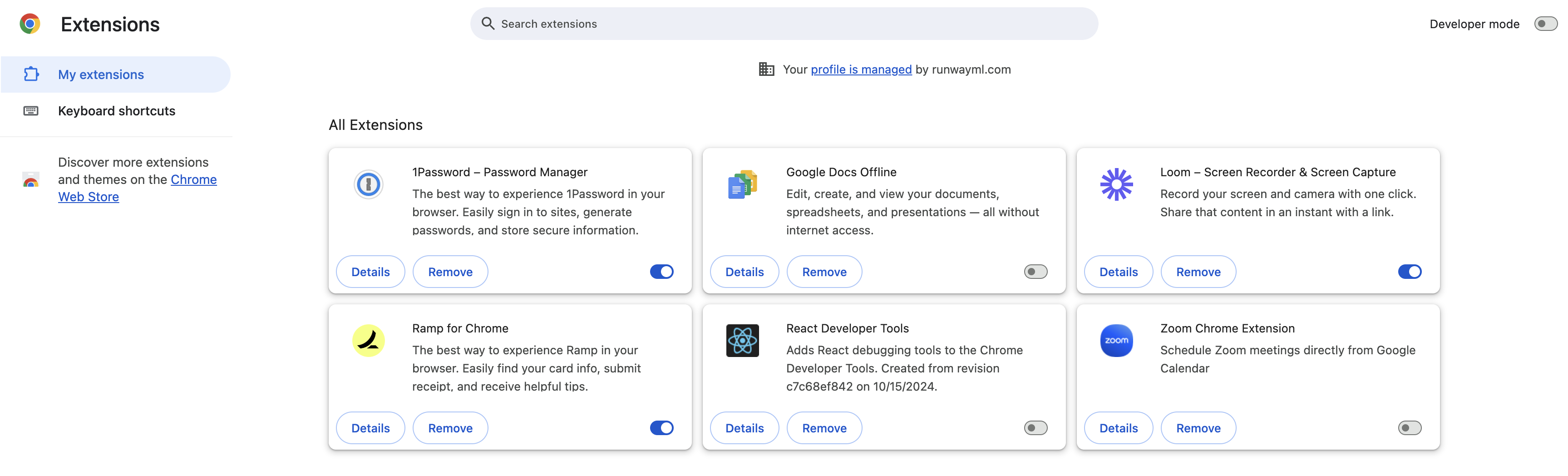Click the Zoom Chrome Extension title
Screen dimensions: 1568x476
tap(1227, 329)
